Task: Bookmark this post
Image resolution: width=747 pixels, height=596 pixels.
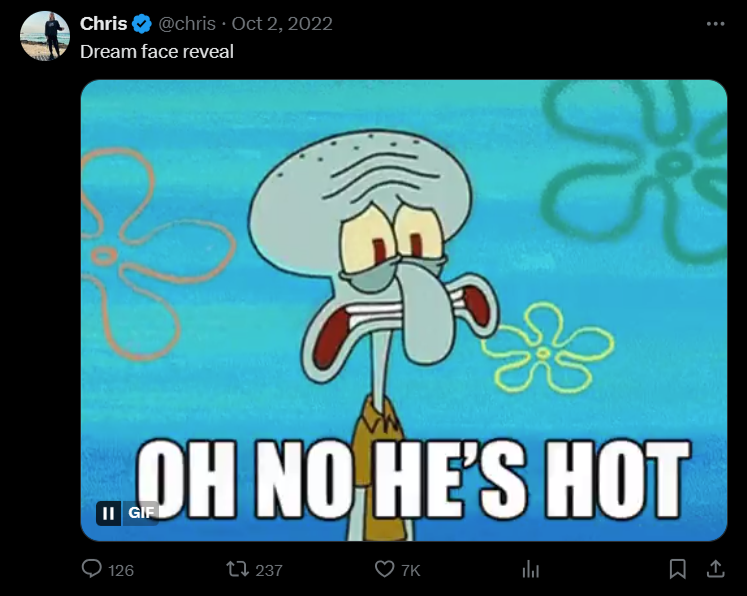Action: pos(677,569)
